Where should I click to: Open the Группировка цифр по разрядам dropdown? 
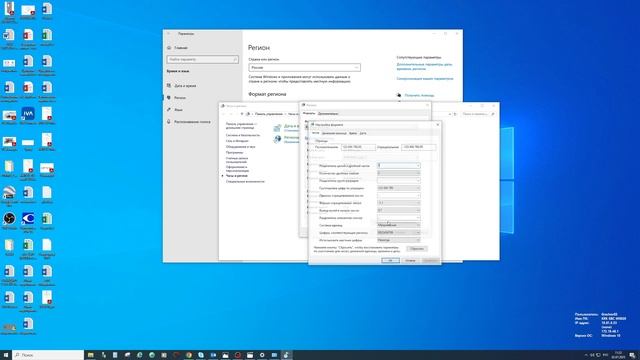pyautogui.click(x=398, y=188)
